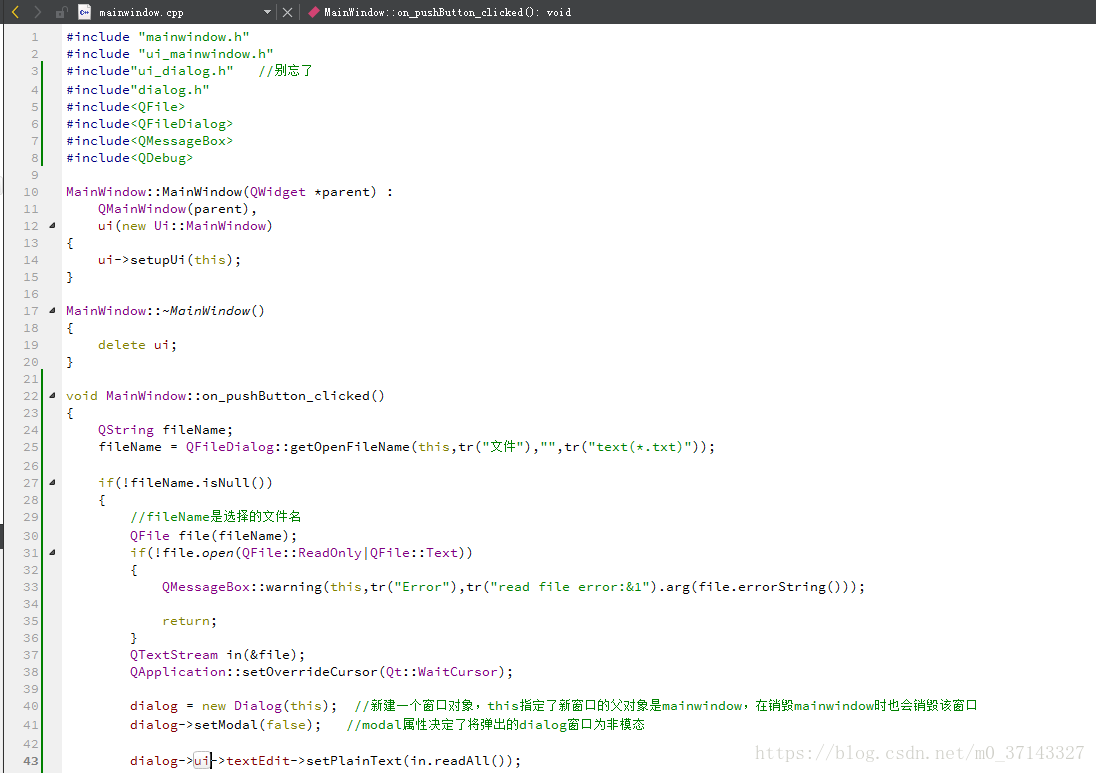Click QMainWindow(parent) on line 11
1096x773 pixels.
click(174, 208)
